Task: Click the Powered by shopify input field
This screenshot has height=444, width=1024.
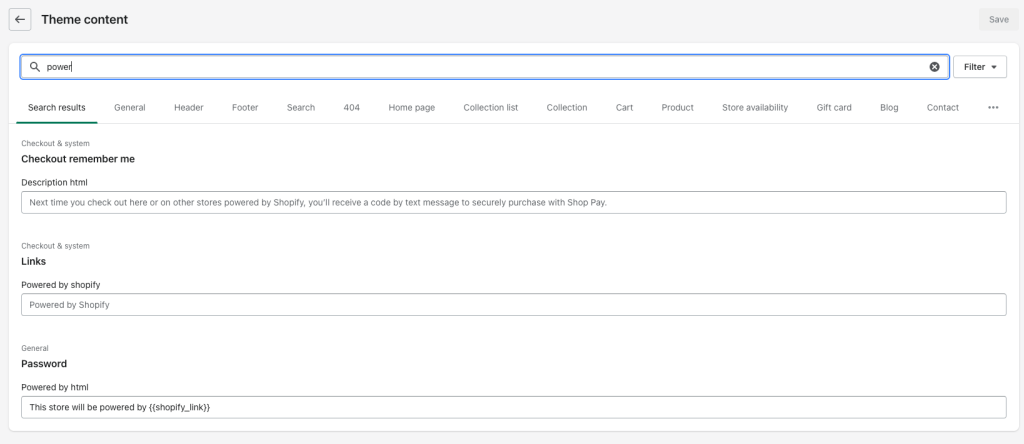Action: pyautogui.click(x=513, y=304)
